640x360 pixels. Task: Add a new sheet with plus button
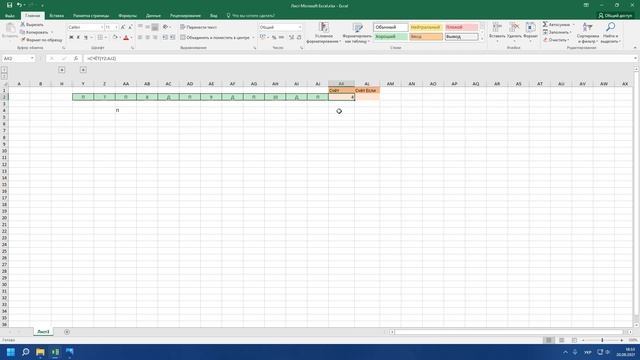[x=67, y=332]
